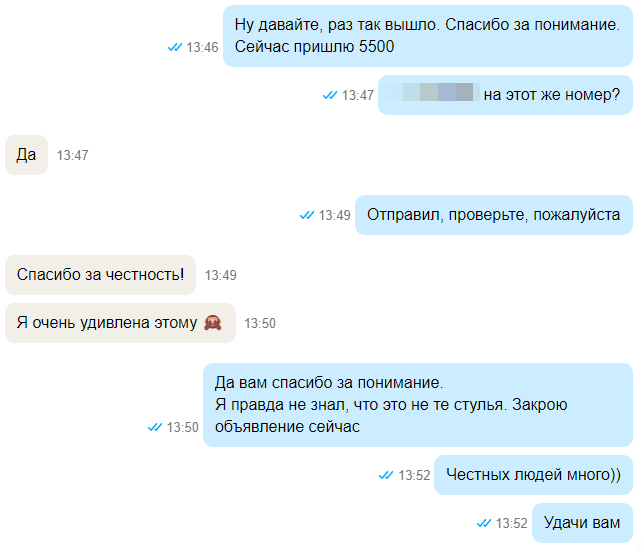Click the read checkmarks beside 13:46

175,47
